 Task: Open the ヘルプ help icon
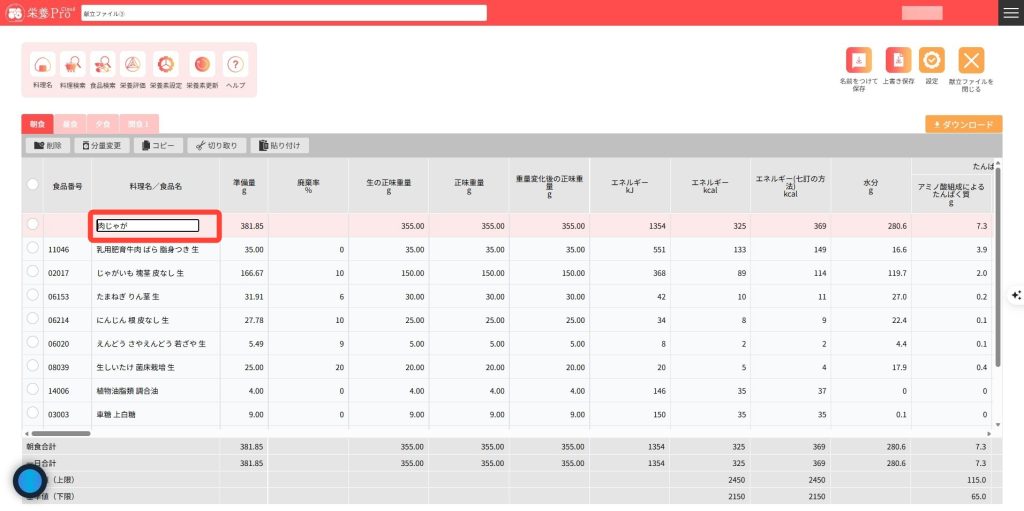click(x=235, y=66)
